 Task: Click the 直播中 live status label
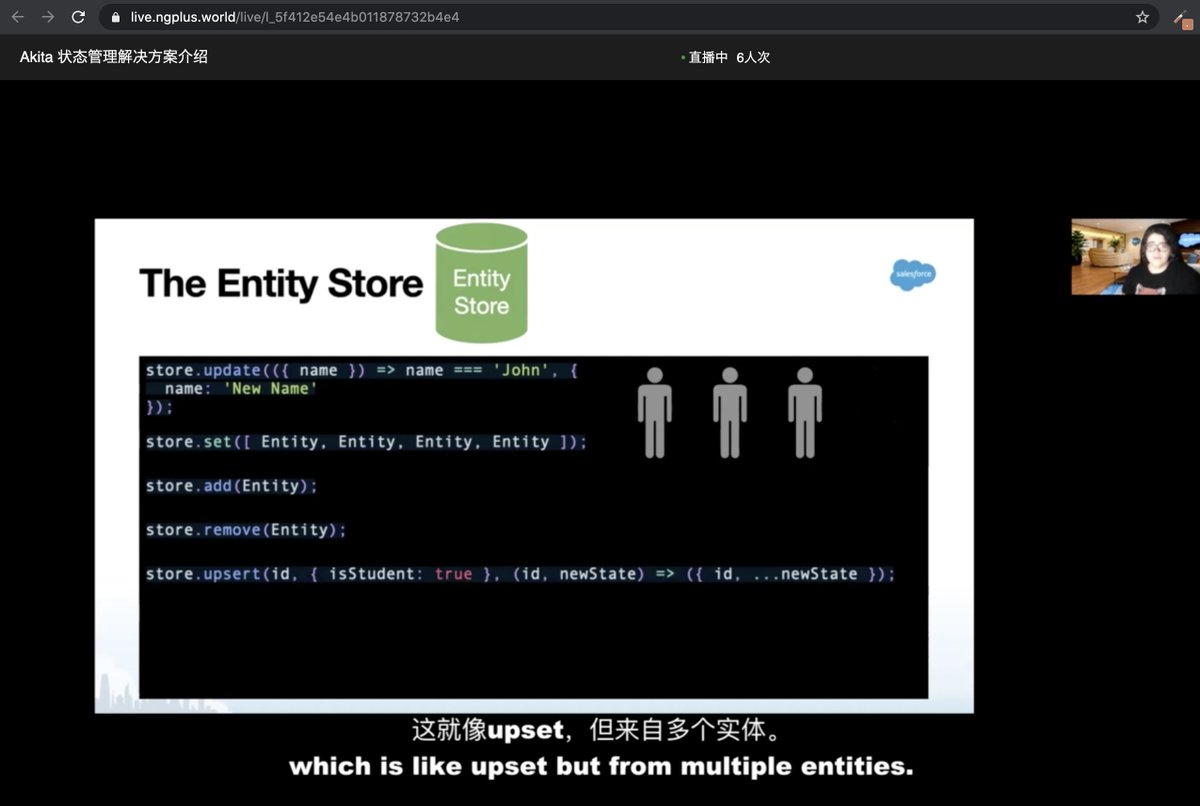(x=708, y=58)
